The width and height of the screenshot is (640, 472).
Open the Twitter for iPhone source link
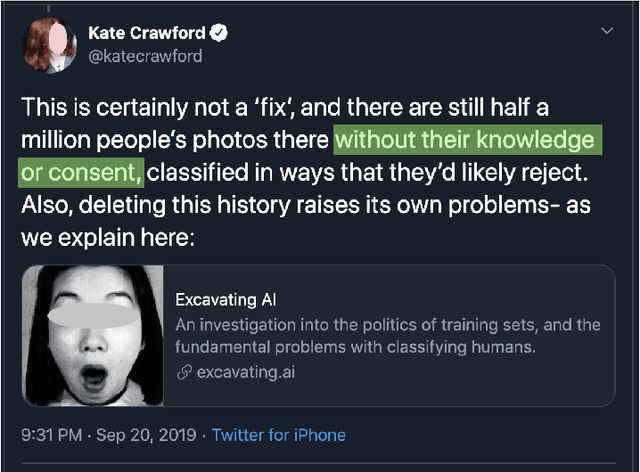(279, 435)
